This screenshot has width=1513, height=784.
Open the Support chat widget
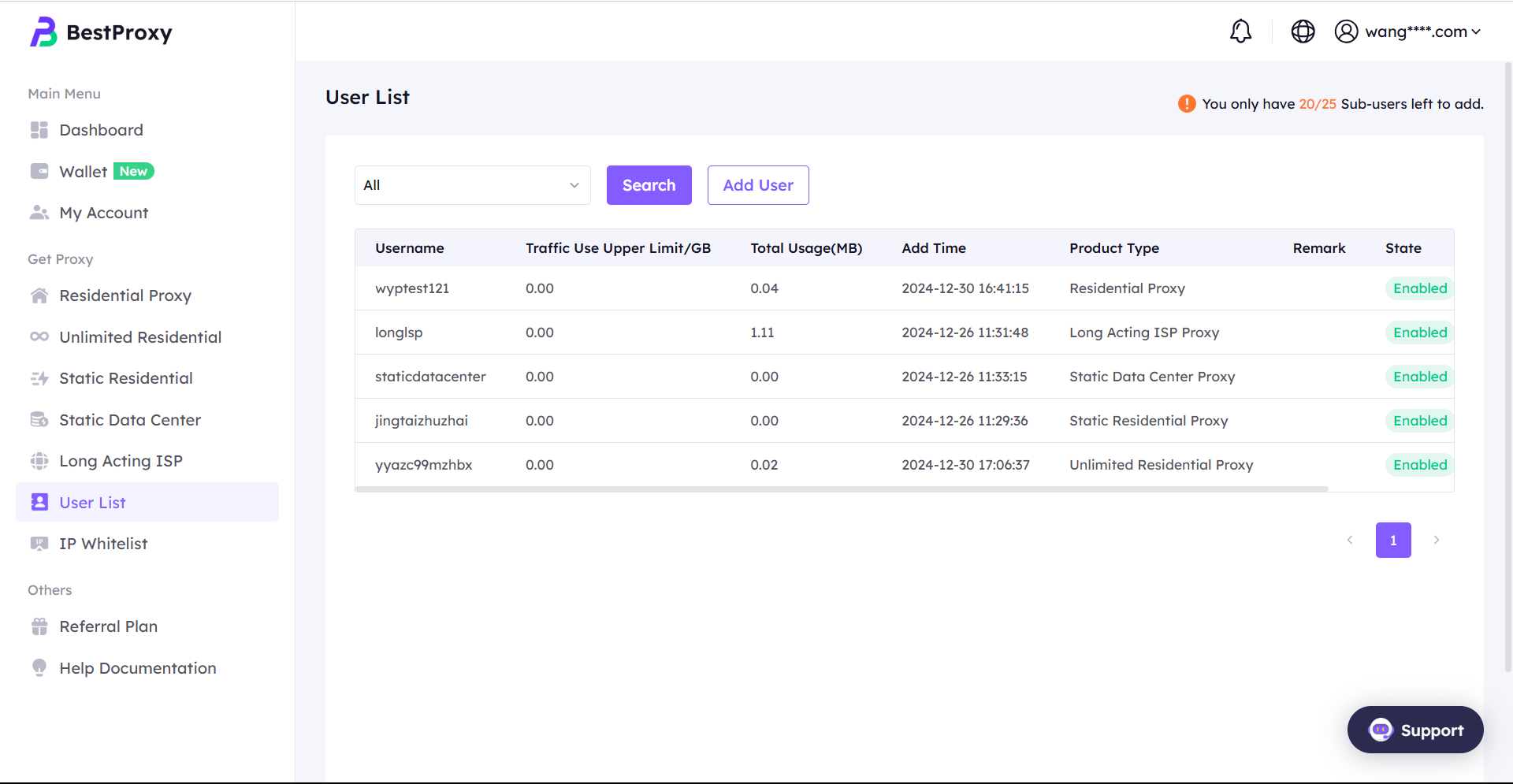[1415, 730]
